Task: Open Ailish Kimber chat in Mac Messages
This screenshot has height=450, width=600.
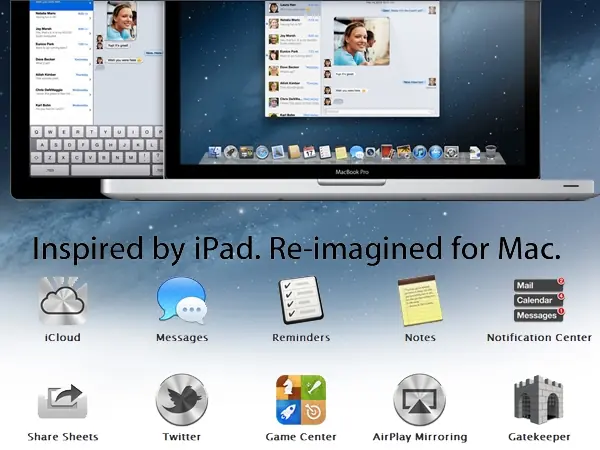Action: [293, 86]
